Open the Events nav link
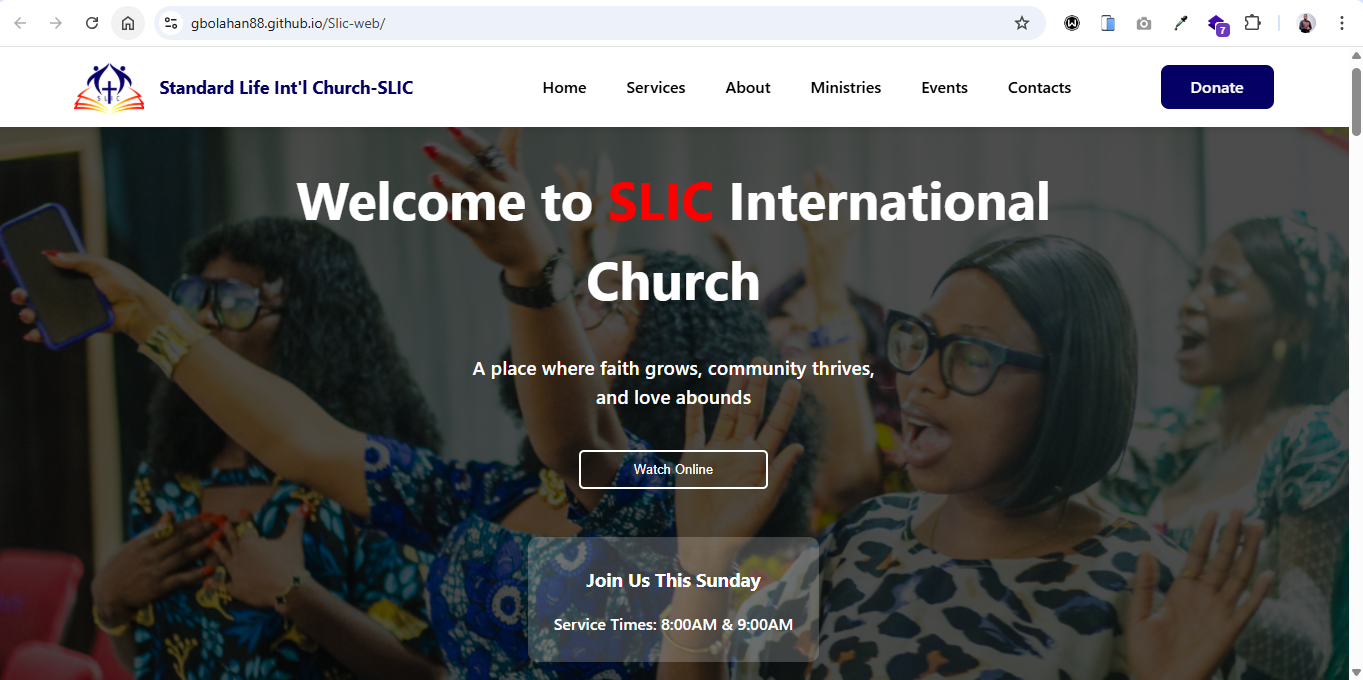 pos(944,88)
